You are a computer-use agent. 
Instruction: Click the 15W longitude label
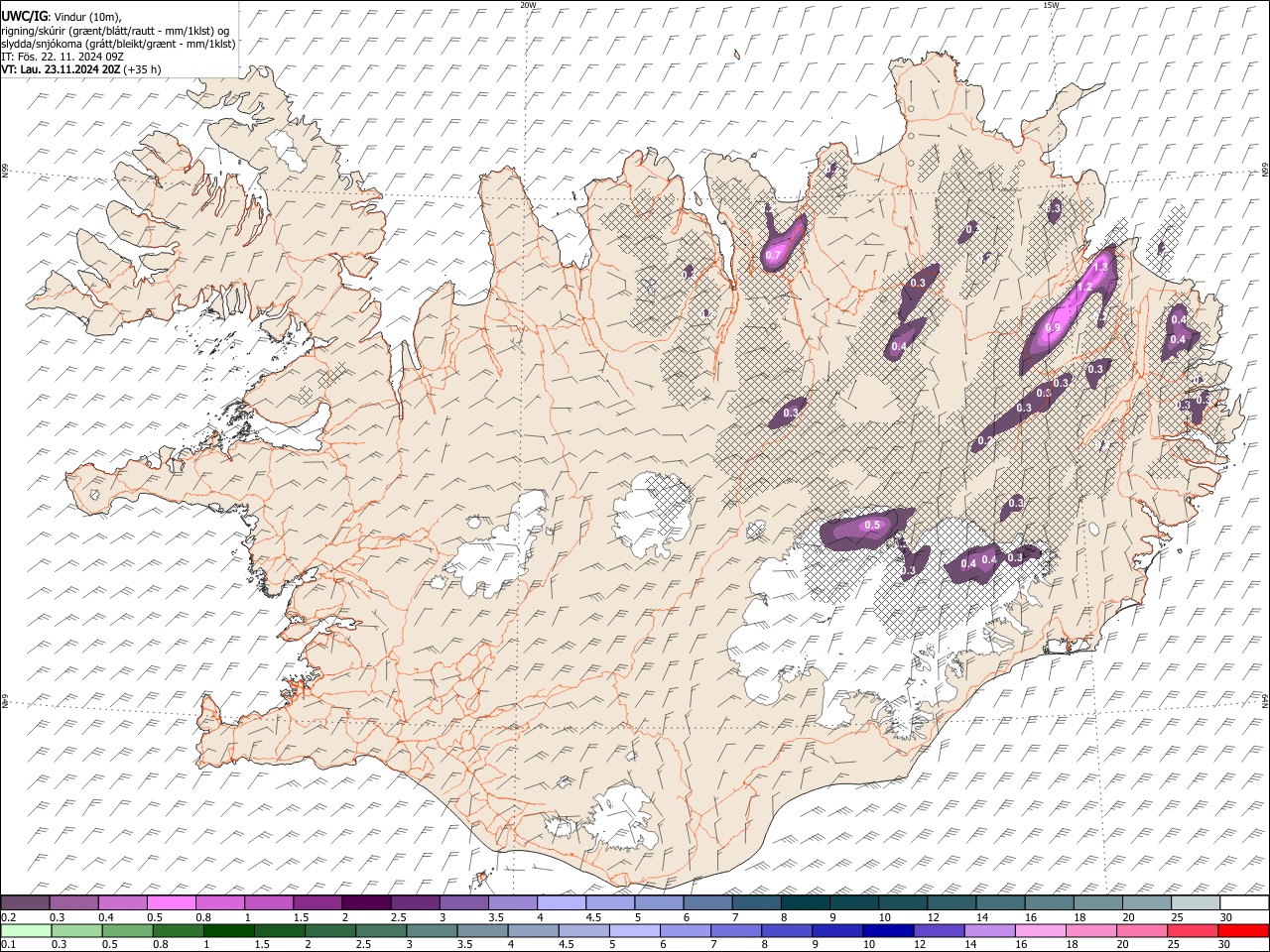pos(1051,5)
